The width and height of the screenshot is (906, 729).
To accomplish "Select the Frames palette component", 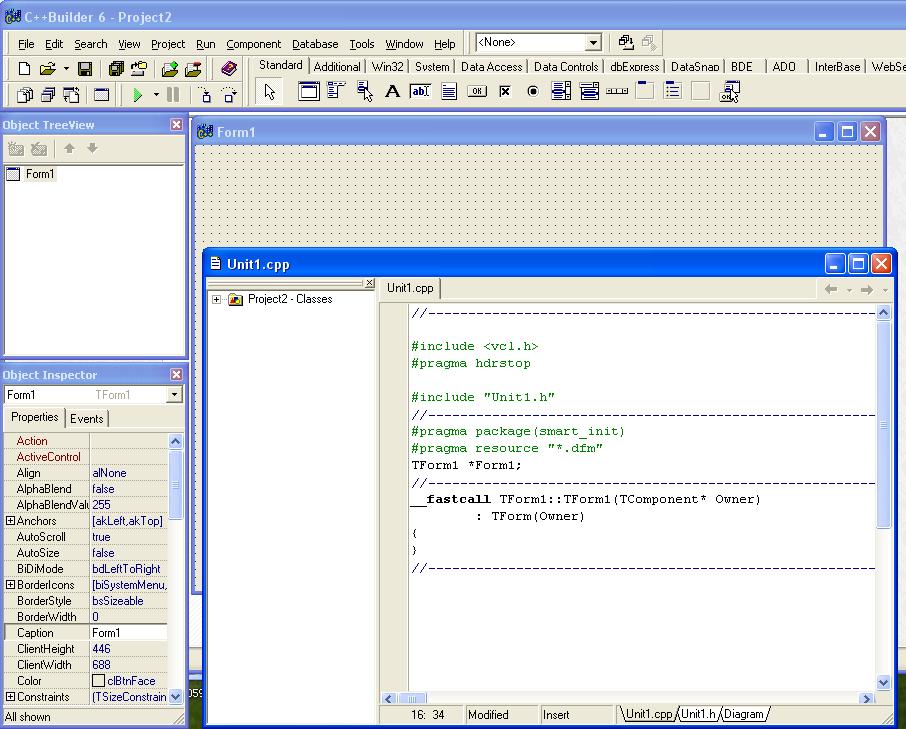I will pos(309,91).
